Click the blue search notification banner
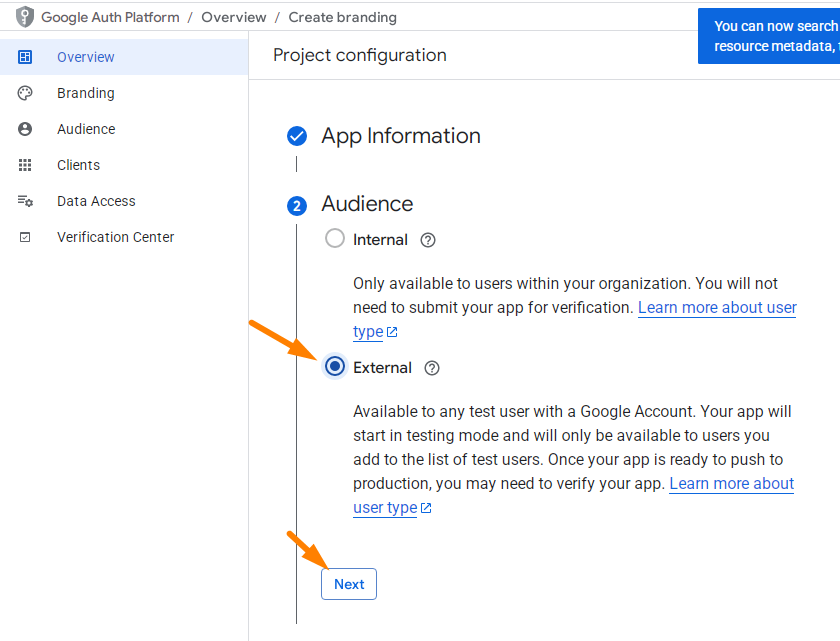This screenshot has width=840, height=641. (x=769, y=36)
